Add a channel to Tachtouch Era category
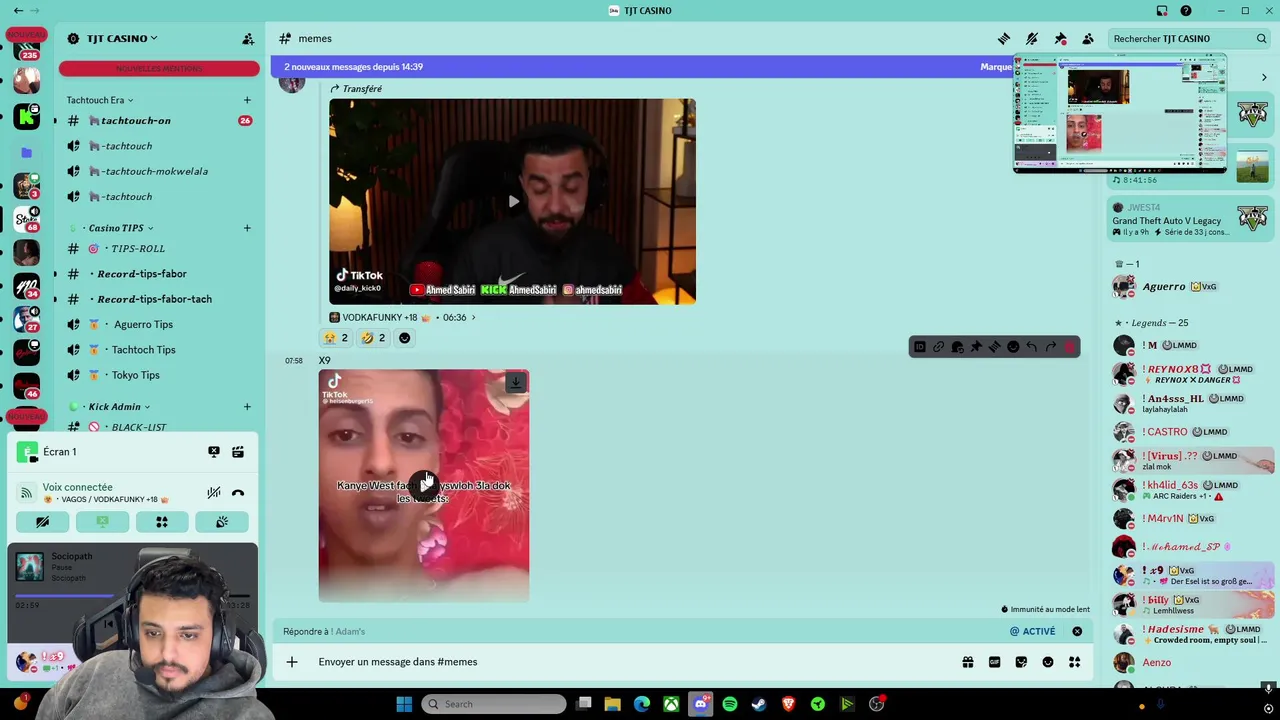Image resolution: width=1280 pixels, height=720 pixels. [x=247, y=100]
